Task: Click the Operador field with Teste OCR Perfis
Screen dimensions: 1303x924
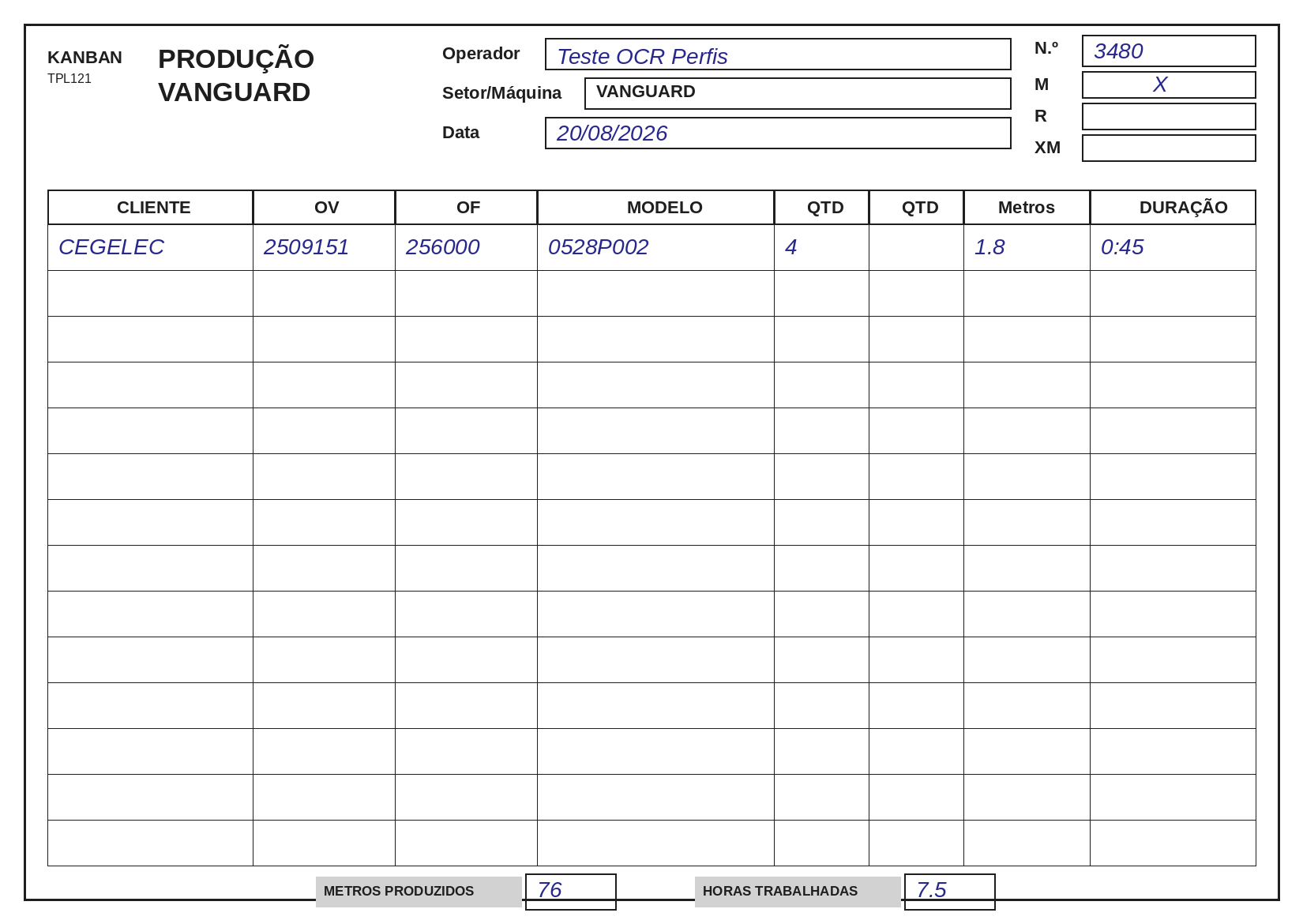Action: pyautogui.click(x=778, y=54)
